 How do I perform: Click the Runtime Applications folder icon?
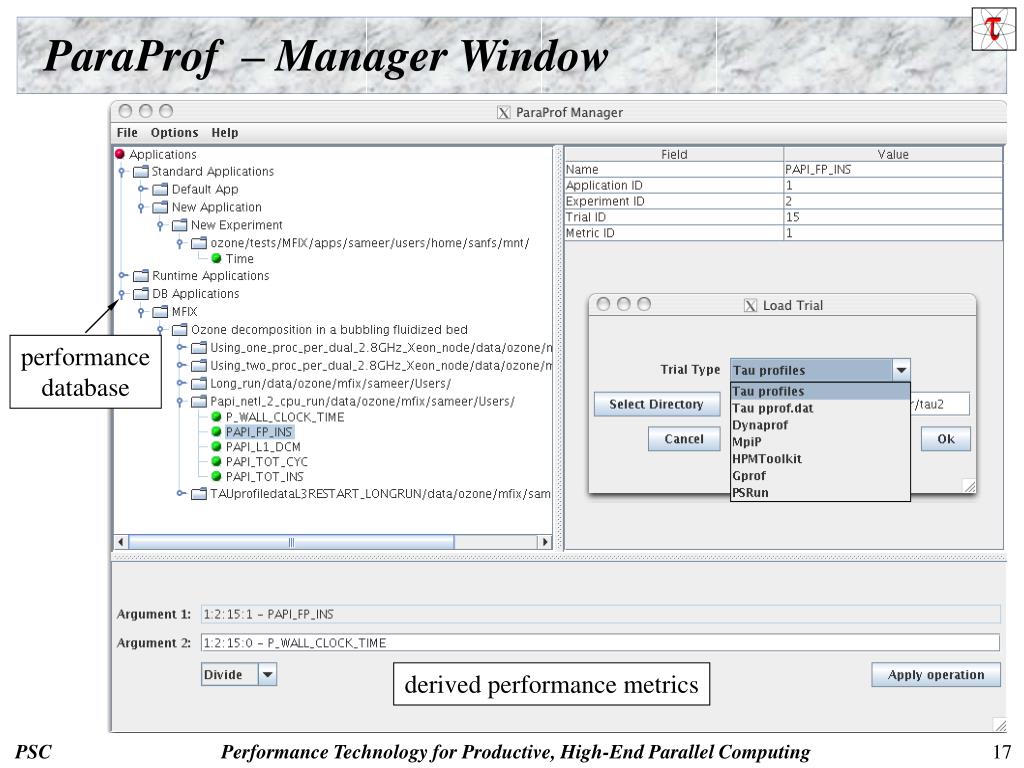(141, 276)
